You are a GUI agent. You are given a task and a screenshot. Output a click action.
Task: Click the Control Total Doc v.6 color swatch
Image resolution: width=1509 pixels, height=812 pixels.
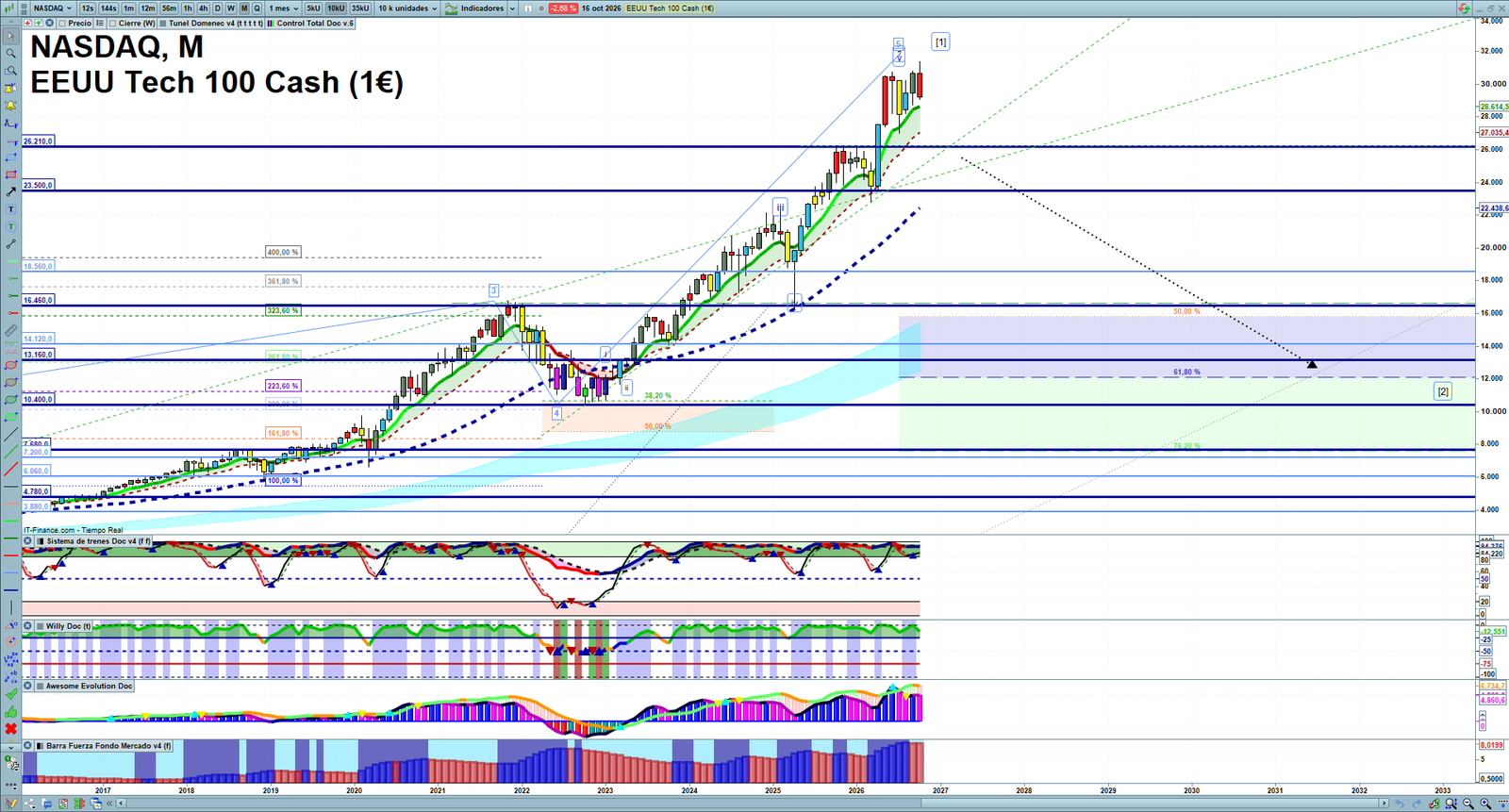pos(271,24)
